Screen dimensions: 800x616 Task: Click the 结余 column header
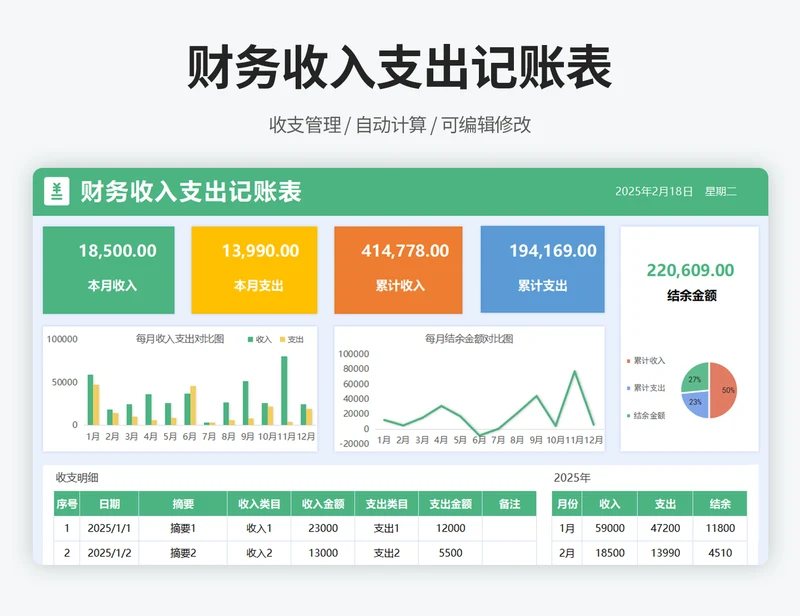[720, 504]
